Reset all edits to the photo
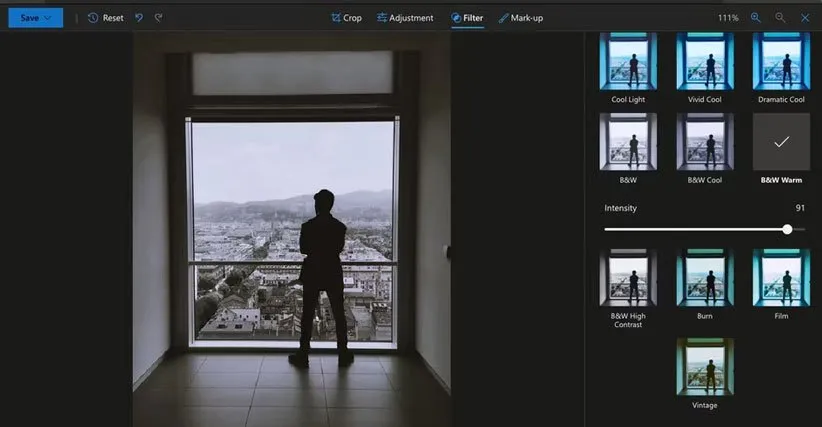Screen dimensions: 822x427 (105, 18)
